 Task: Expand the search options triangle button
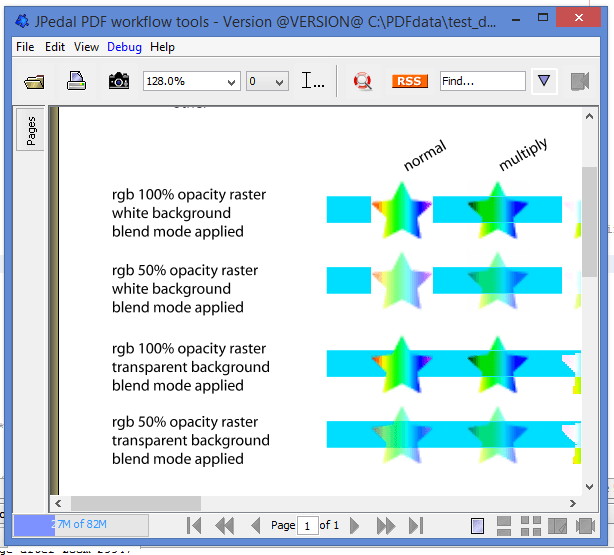(x=543, y=82)
